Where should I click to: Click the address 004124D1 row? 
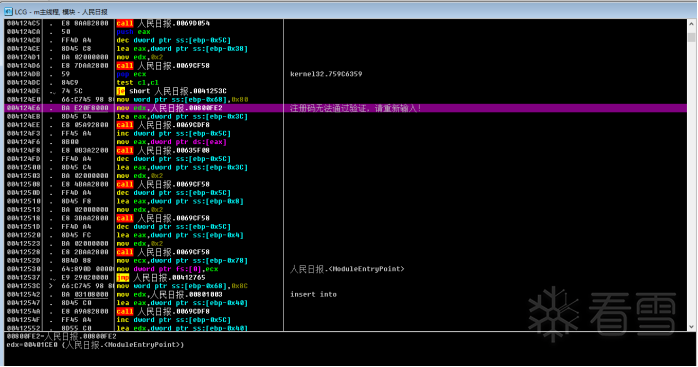(x=23, y=57)
